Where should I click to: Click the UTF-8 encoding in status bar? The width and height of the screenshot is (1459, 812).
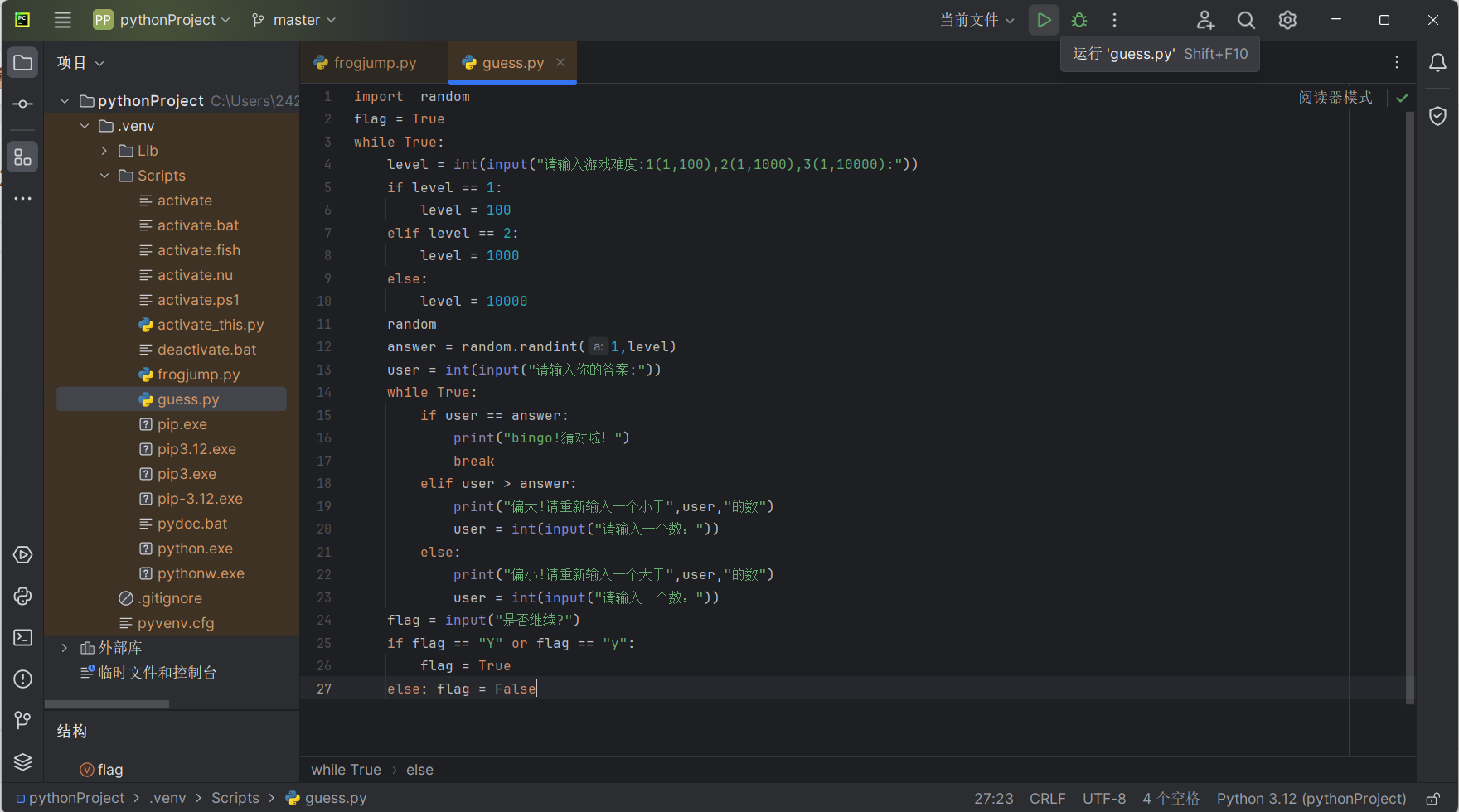[1103, 799]
